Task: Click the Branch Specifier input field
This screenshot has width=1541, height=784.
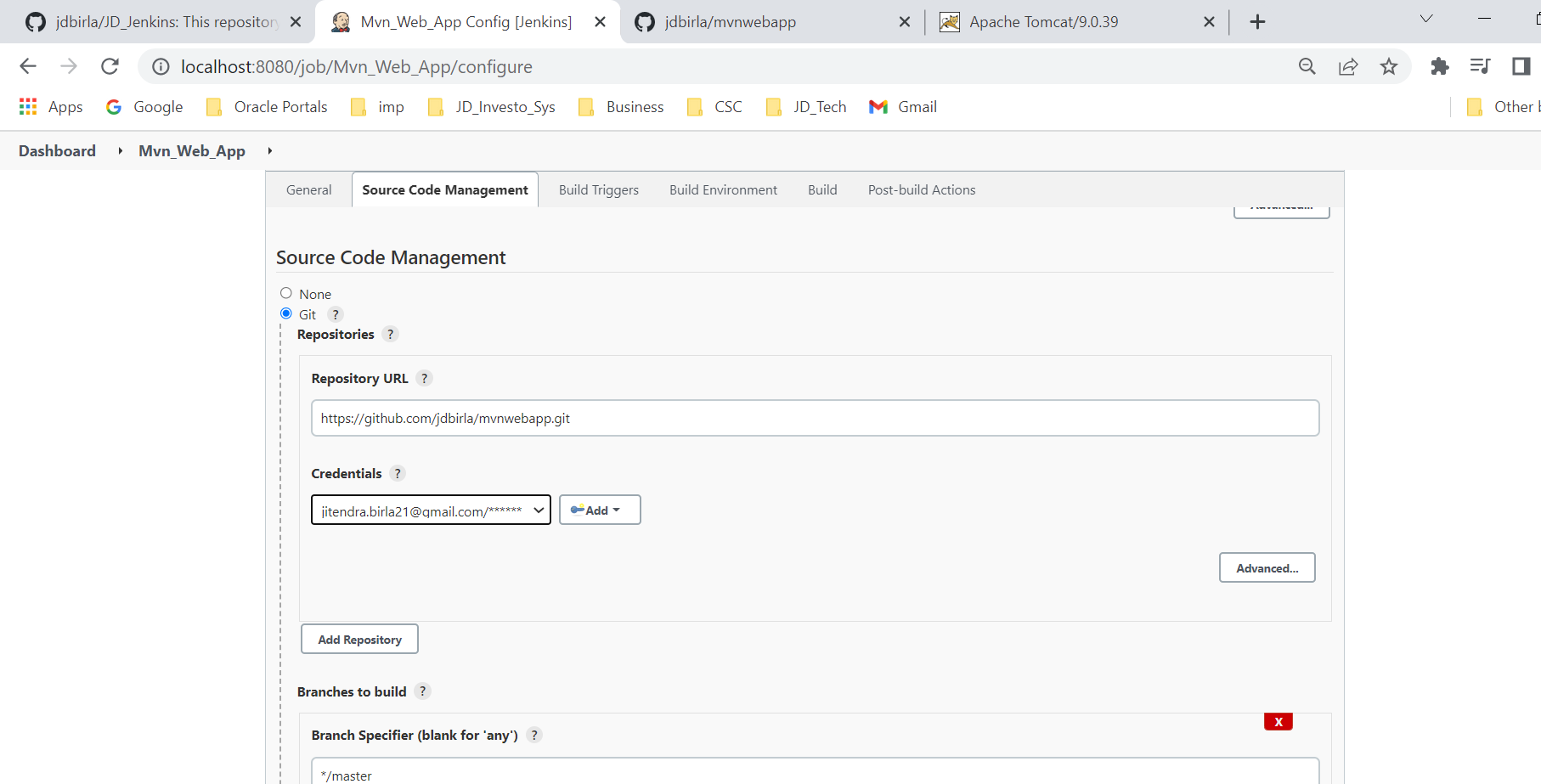Action: pos(815,771)
